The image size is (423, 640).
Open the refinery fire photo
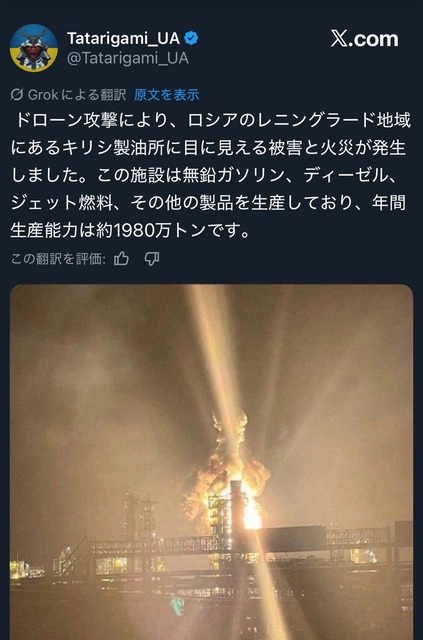[212, 462]
